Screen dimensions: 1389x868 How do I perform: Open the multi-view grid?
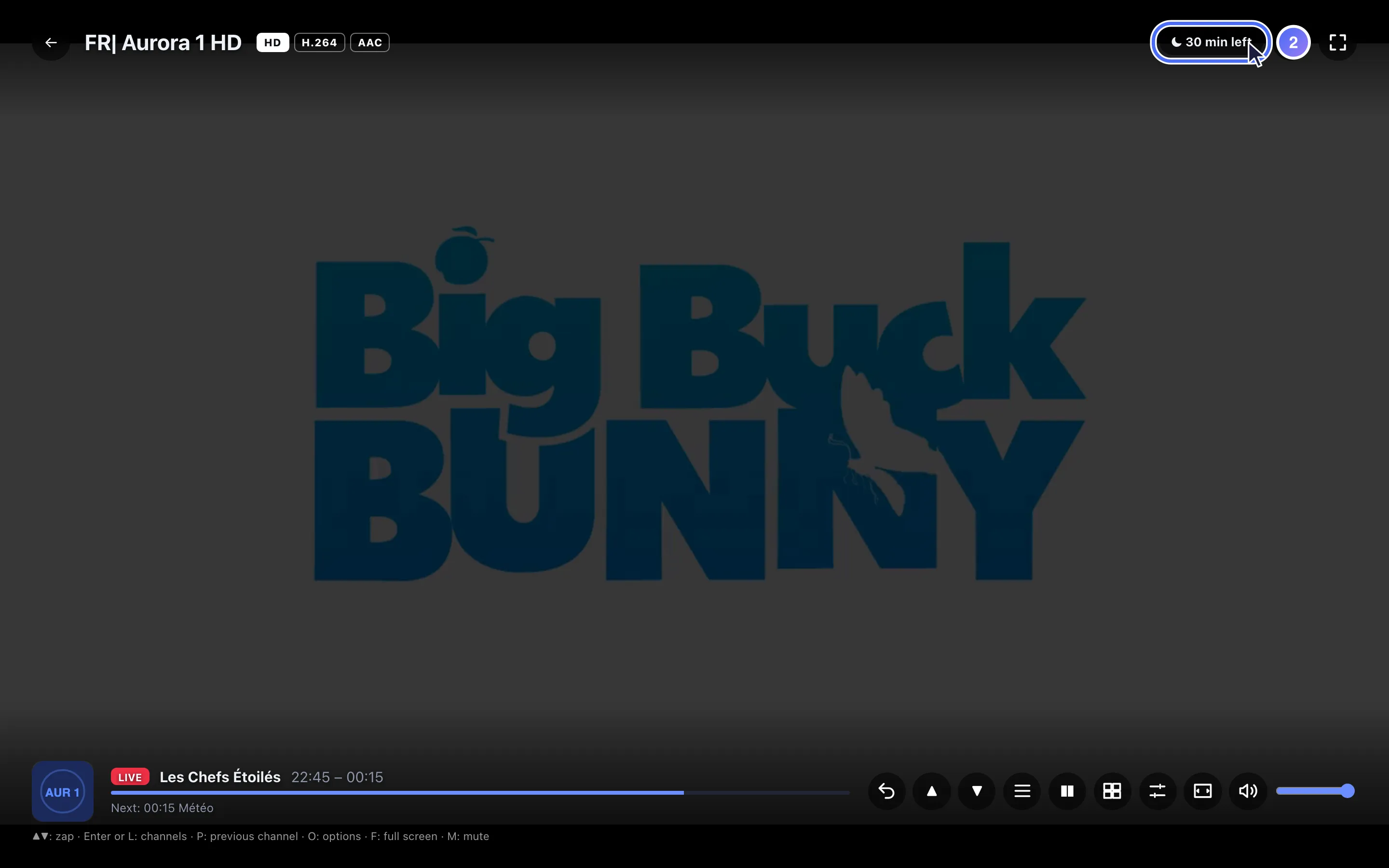(1112, 791)
